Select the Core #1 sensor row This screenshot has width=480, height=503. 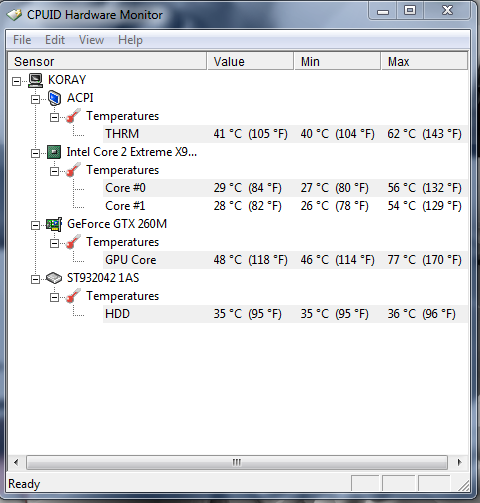[x=285, y=206]
